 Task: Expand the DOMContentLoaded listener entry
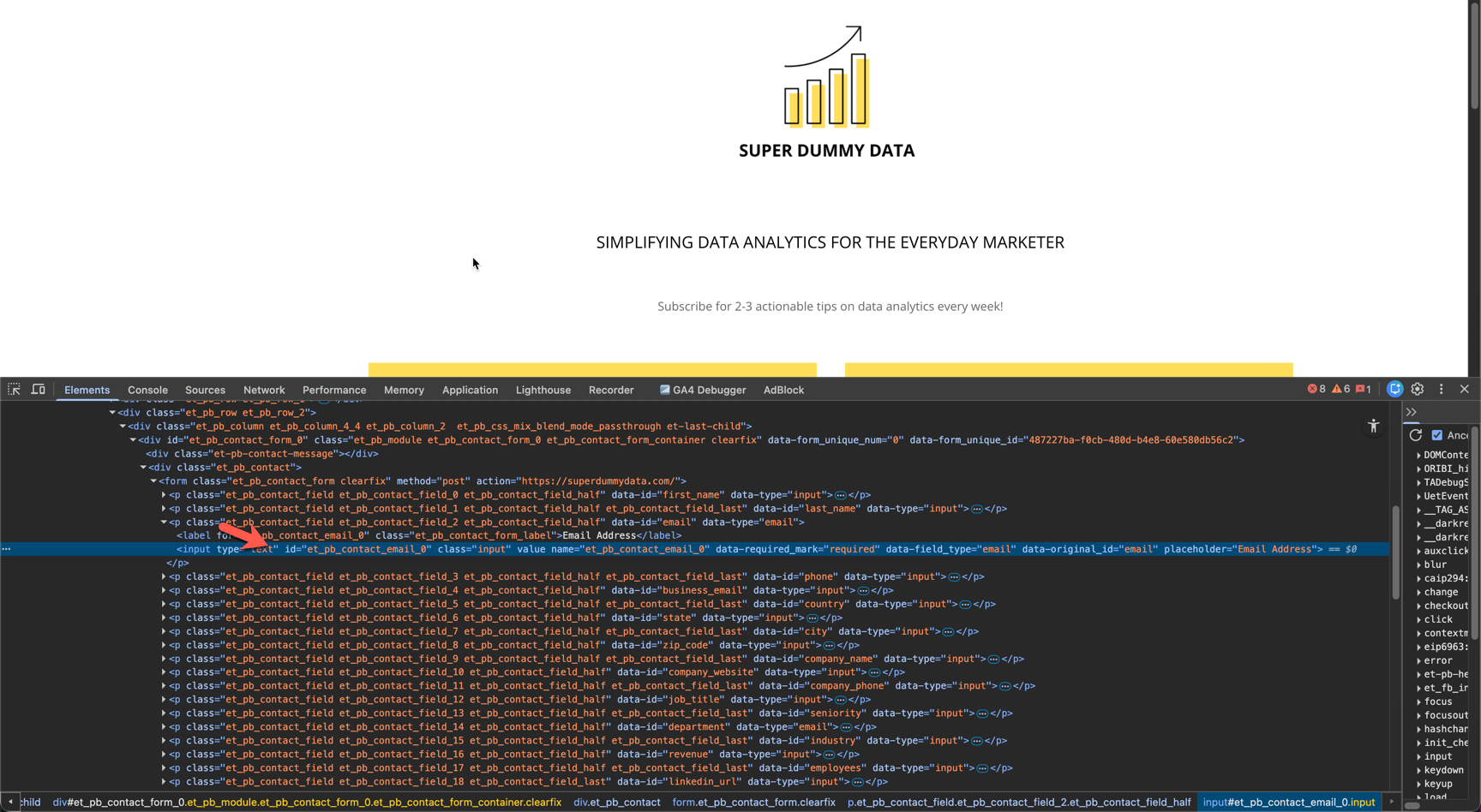pos(1419,456)
